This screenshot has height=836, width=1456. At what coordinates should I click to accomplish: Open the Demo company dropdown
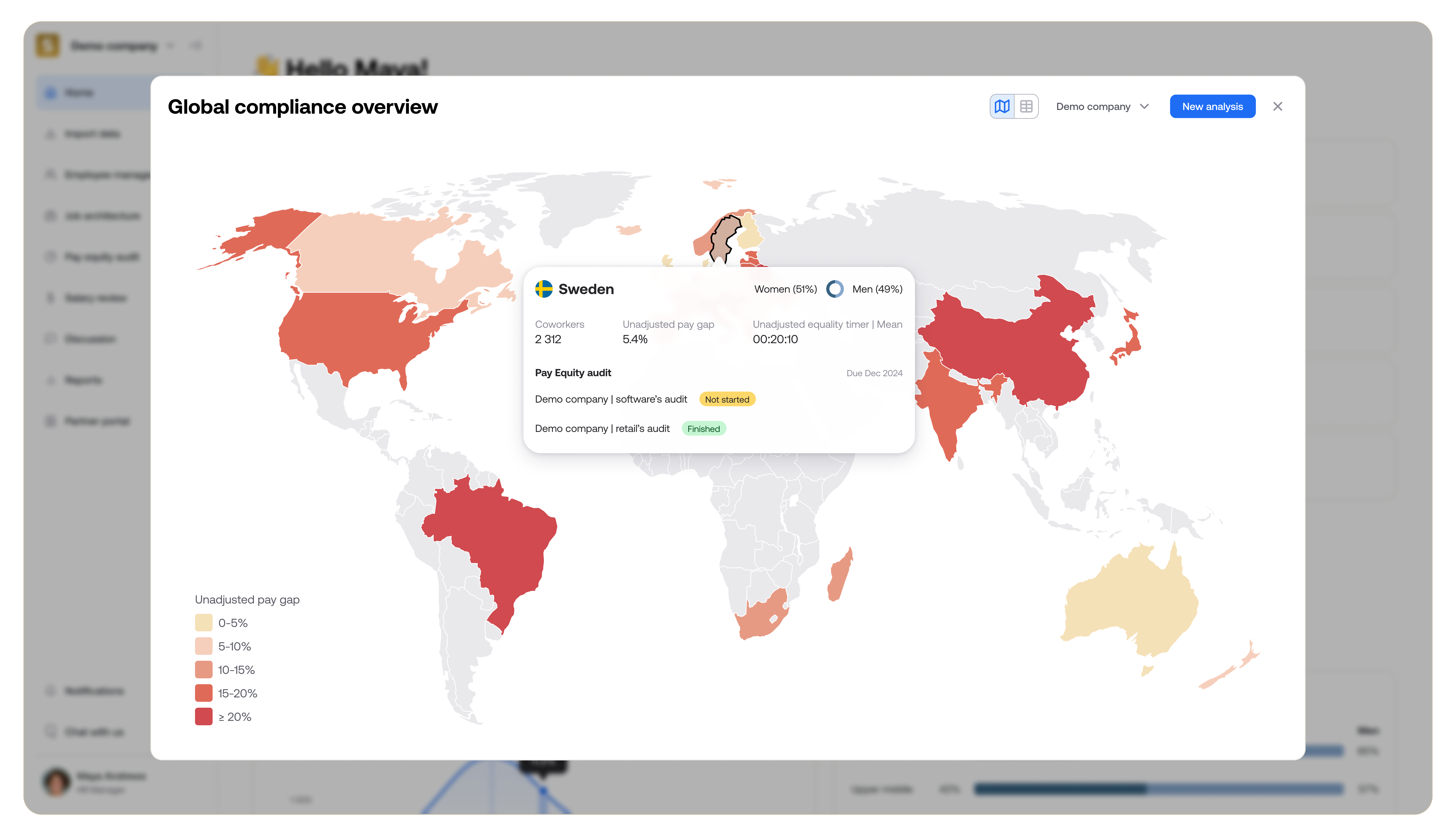1102,107
